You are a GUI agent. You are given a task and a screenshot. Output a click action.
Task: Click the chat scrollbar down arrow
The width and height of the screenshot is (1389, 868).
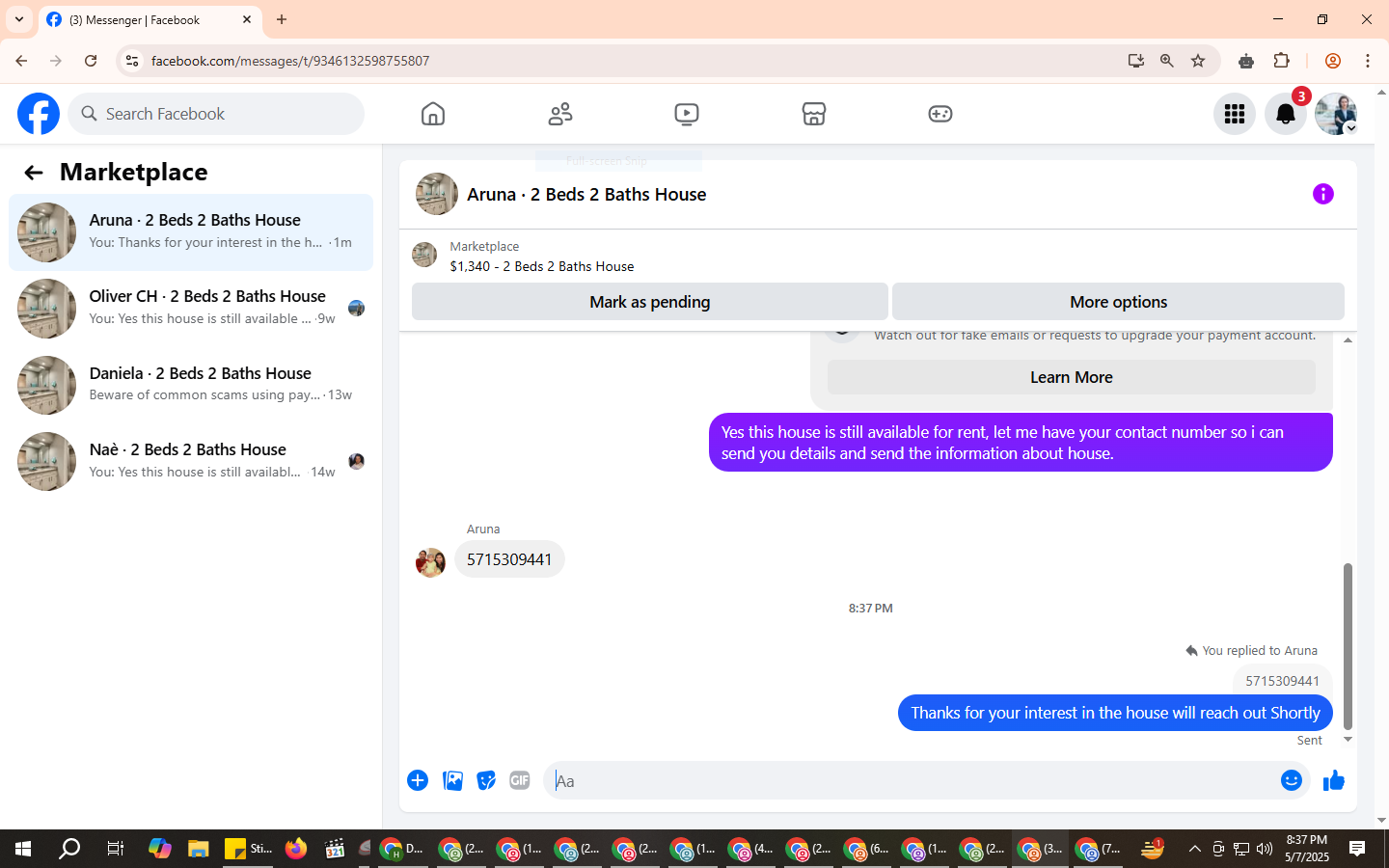1348,740
